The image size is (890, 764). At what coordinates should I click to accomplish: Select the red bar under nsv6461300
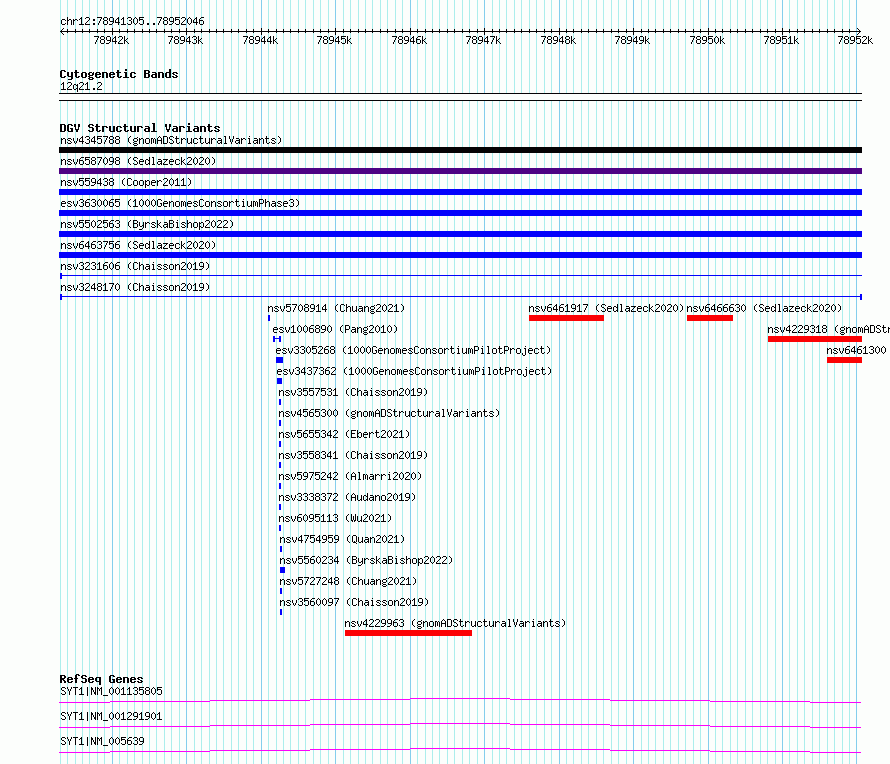click(x=844, y=360)
